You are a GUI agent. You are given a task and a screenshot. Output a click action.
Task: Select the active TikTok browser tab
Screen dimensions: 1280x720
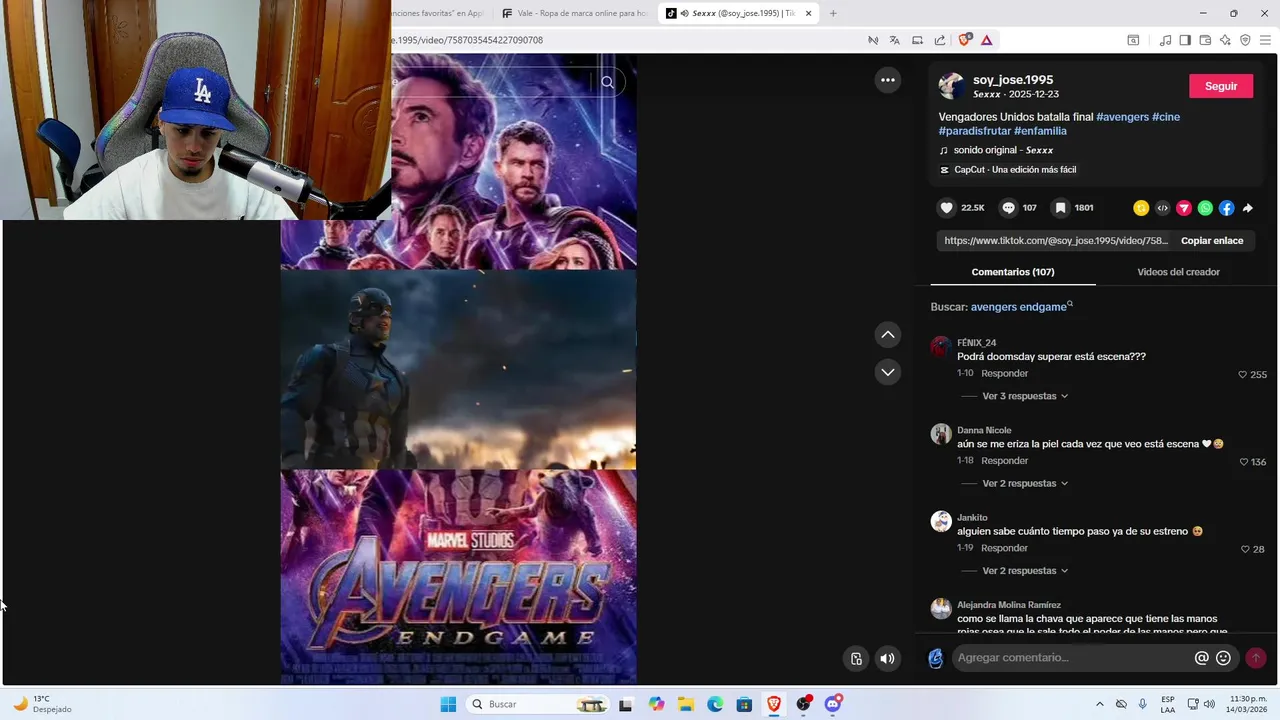point(740,13)
